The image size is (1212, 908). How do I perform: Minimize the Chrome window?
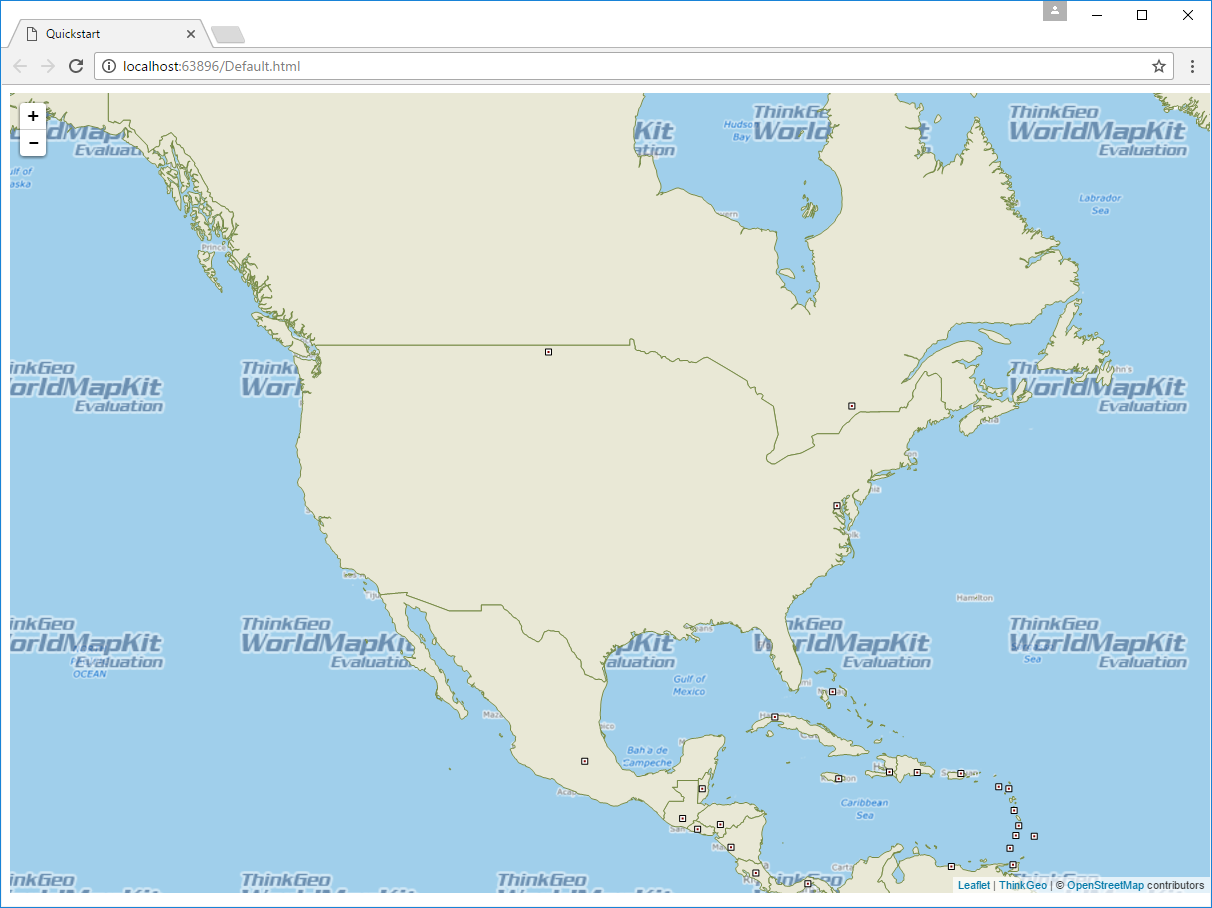click(1096, 15)
